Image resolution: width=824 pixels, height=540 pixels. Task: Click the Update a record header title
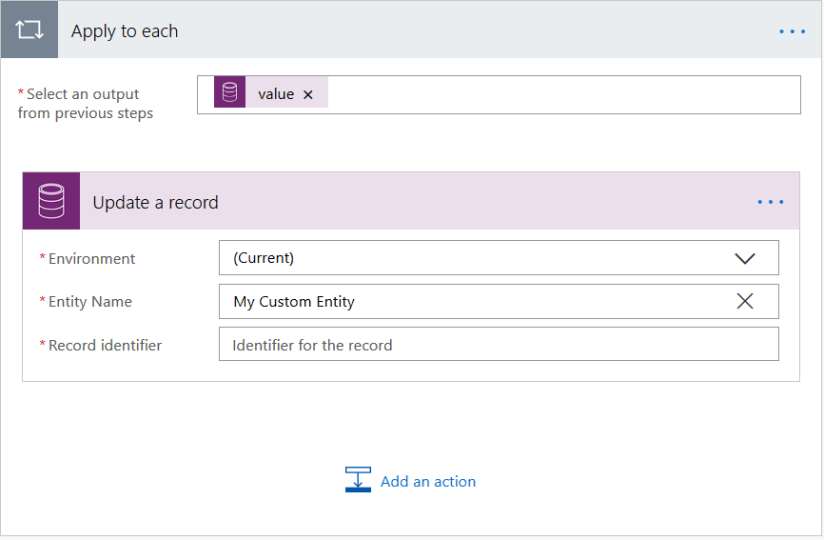[x=155, y=203]
